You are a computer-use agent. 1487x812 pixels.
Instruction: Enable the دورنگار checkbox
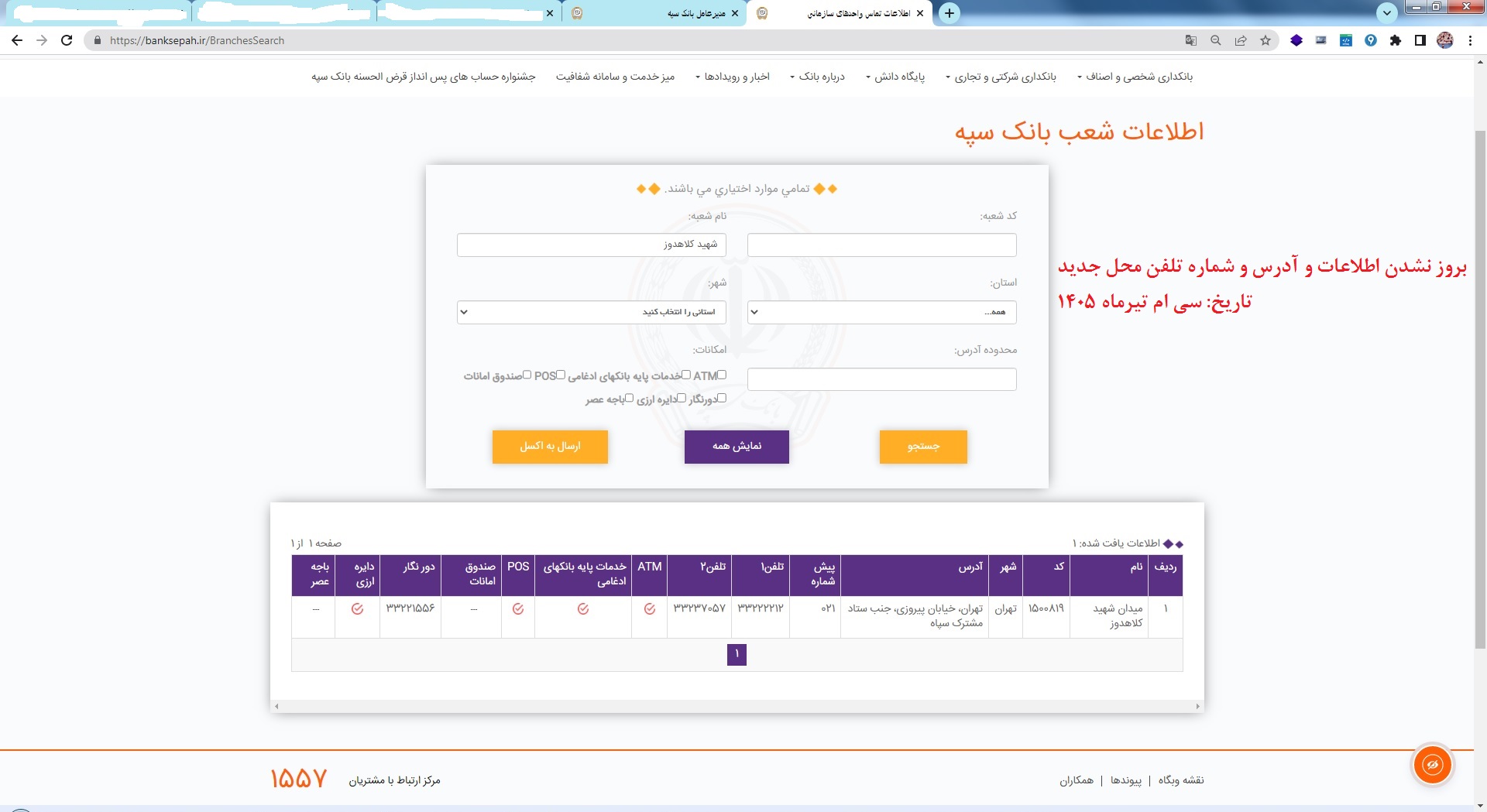(x=722, y=398)
